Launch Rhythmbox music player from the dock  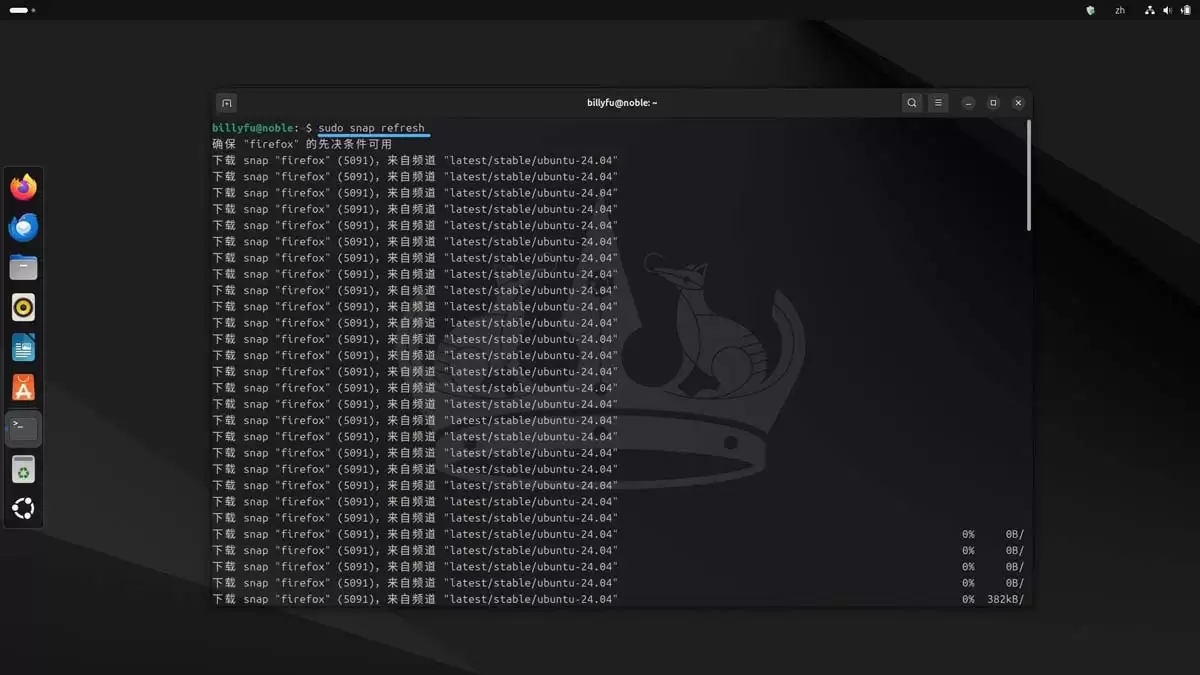tap(23, 306)
